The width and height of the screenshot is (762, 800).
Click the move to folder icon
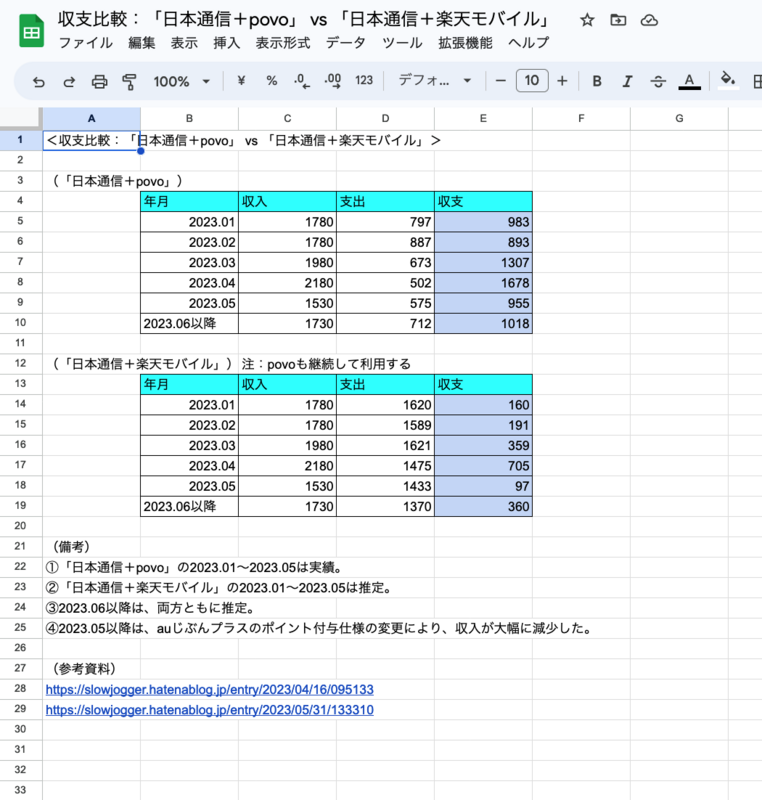618,20
